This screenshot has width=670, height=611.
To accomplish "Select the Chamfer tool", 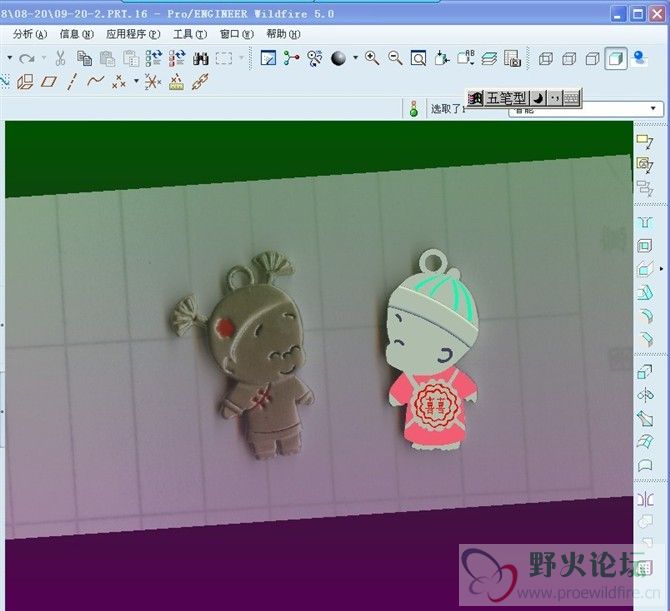I will pos(645,339).
